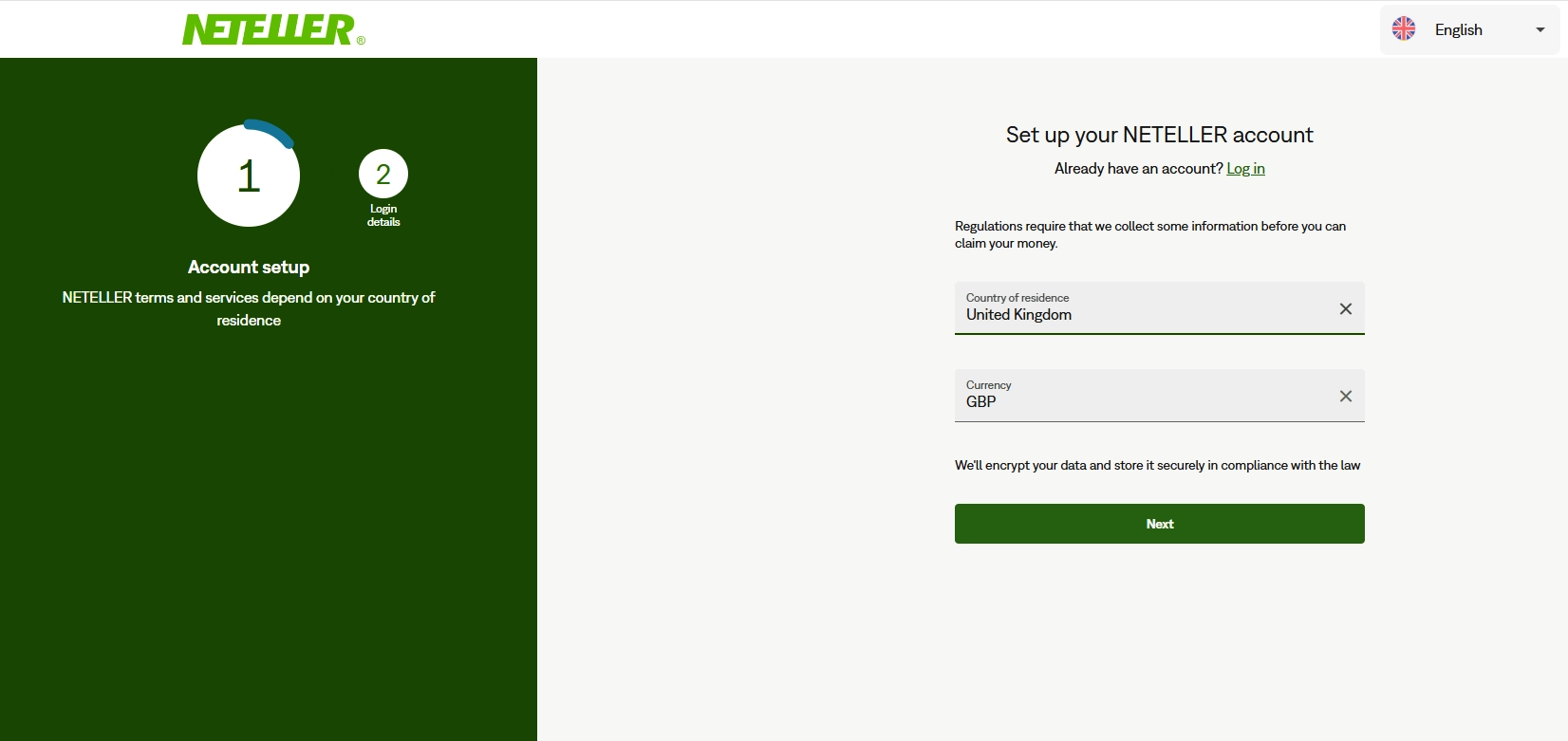Click the Account setup step heading
The height and width of the screenshot is (741, 1568).
249,268
